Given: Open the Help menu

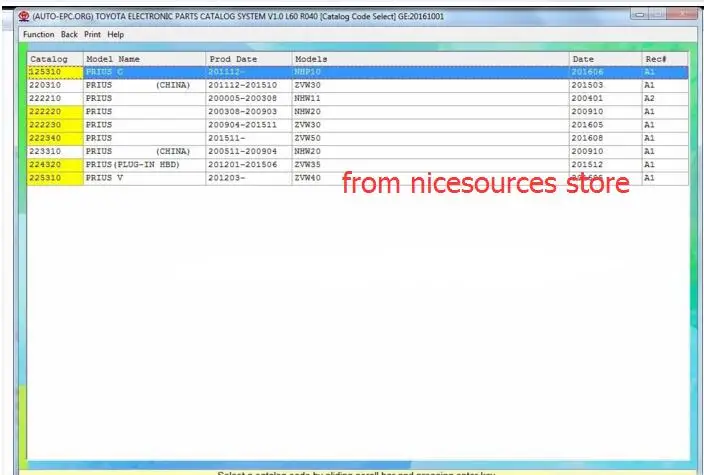Looking at the screenshot, I should [115, 35].
